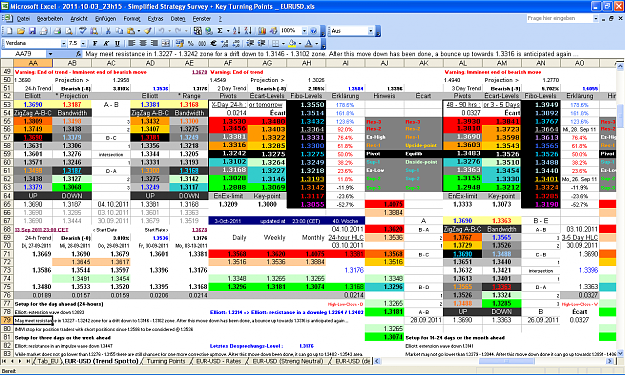The image size is (625, 375).
Task: Open the font size 7.5 dropdown
Action: click(83, 43)
